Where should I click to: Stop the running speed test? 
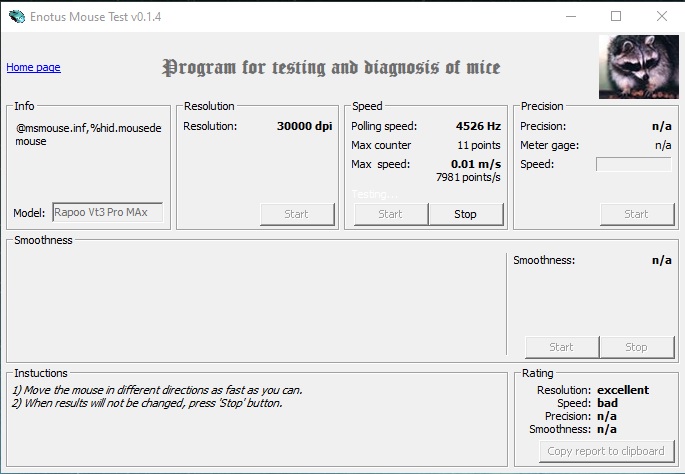coord(466,214)
